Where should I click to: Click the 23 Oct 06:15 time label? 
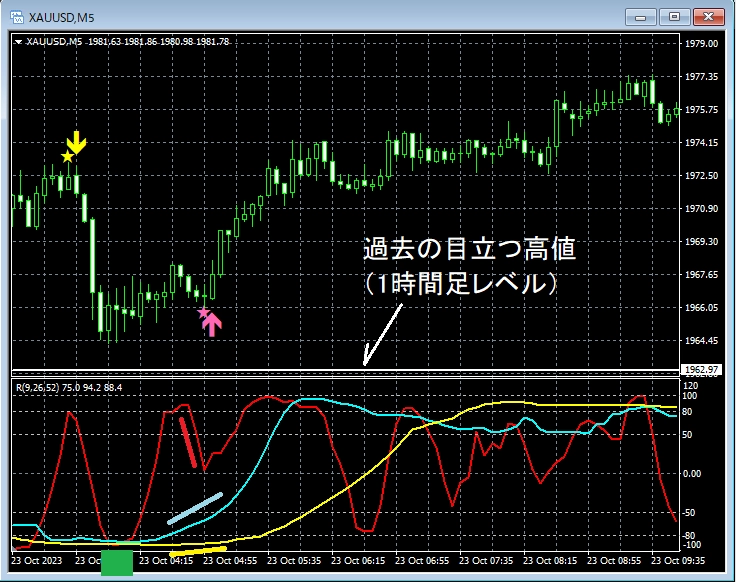pyautogui.click(x=358, y=560)
